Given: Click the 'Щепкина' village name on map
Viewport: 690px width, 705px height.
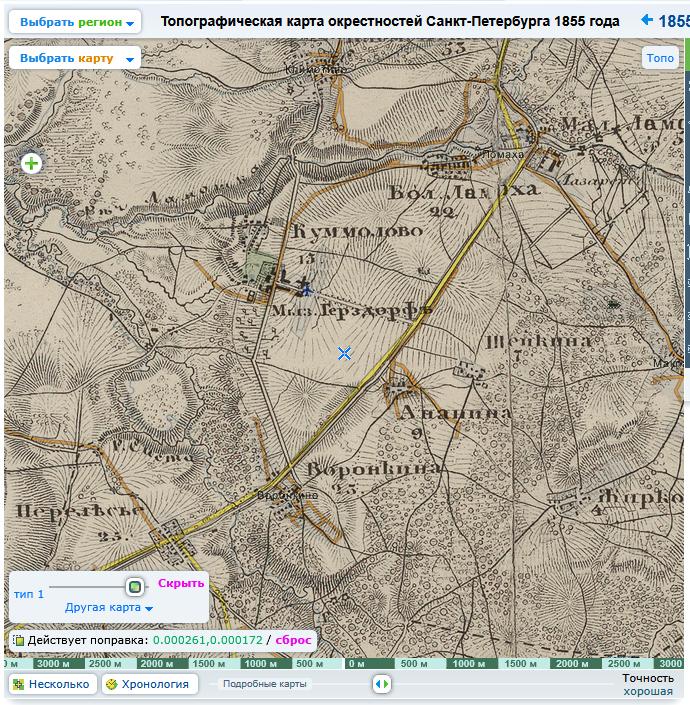Looking at the screenshot, I should [539, 343].
